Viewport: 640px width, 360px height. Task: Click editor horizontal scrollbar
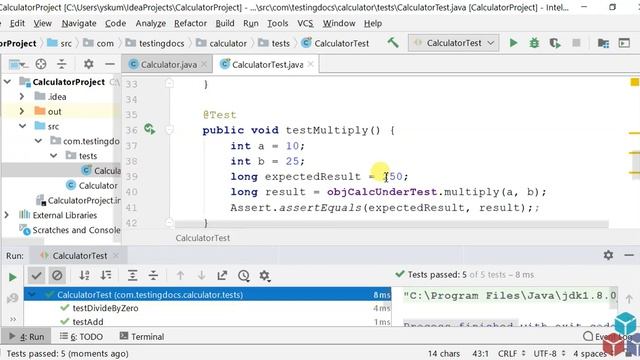pyautogui.click(x=391, y=224)
